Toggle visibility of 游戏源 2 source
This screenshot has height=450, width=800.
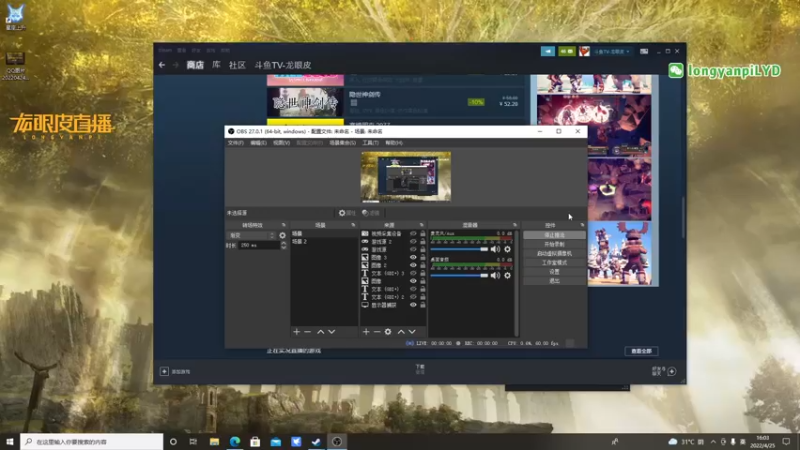click(x=413, y=242)
